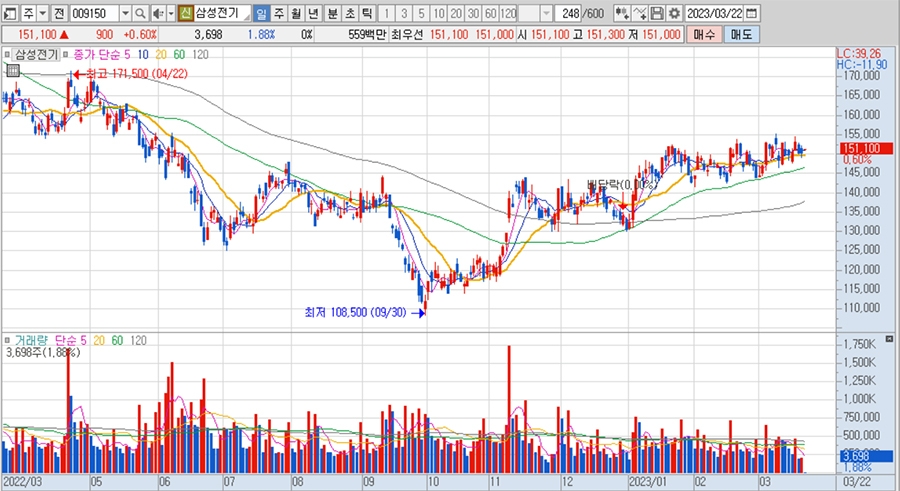The width and height of the screenshot is (900, 491).
Task: Select the 일 daily chart period
Action: 261,13
